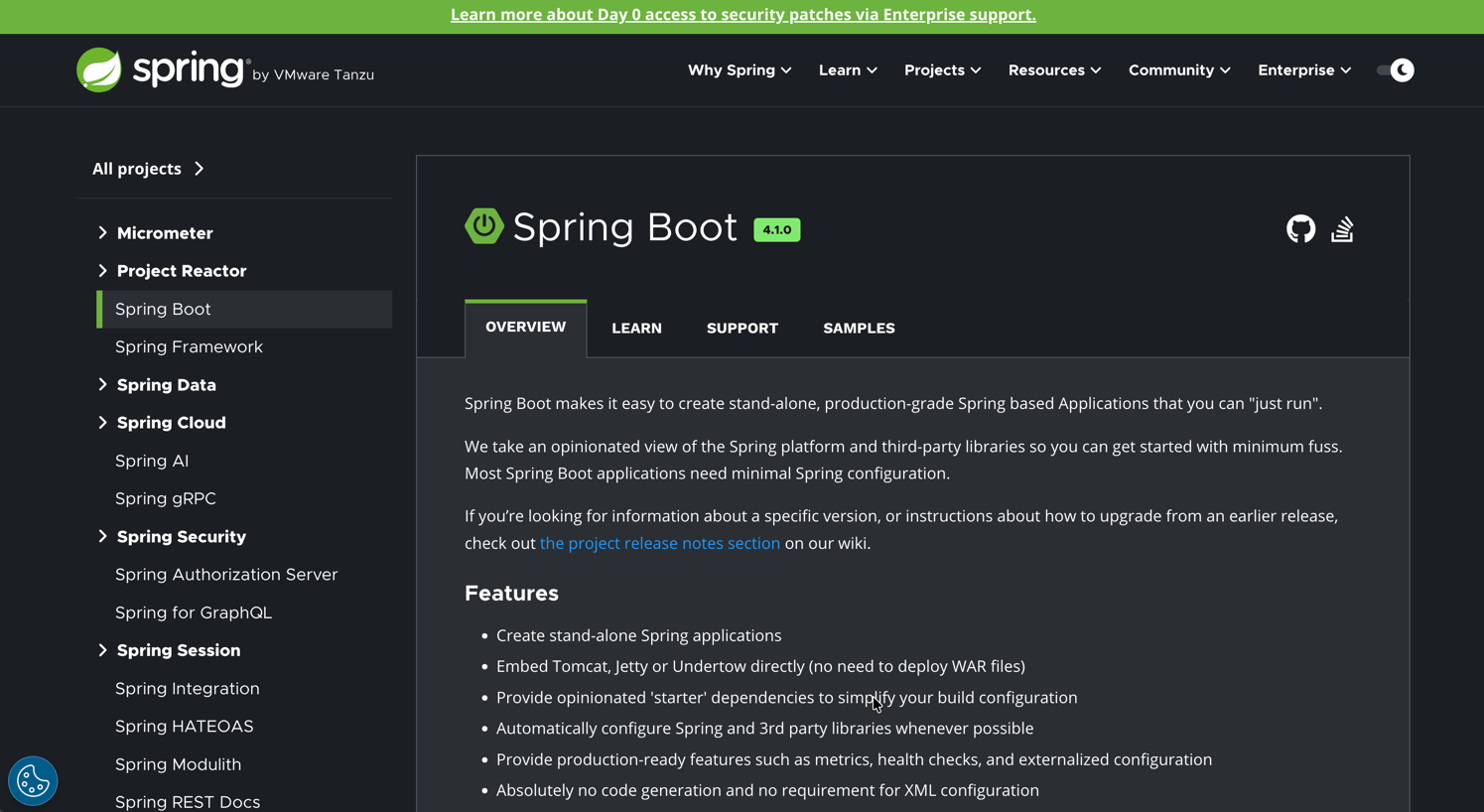Click the Features heading
Viewport: 1484px width, 812px height.
click(511, 594)
